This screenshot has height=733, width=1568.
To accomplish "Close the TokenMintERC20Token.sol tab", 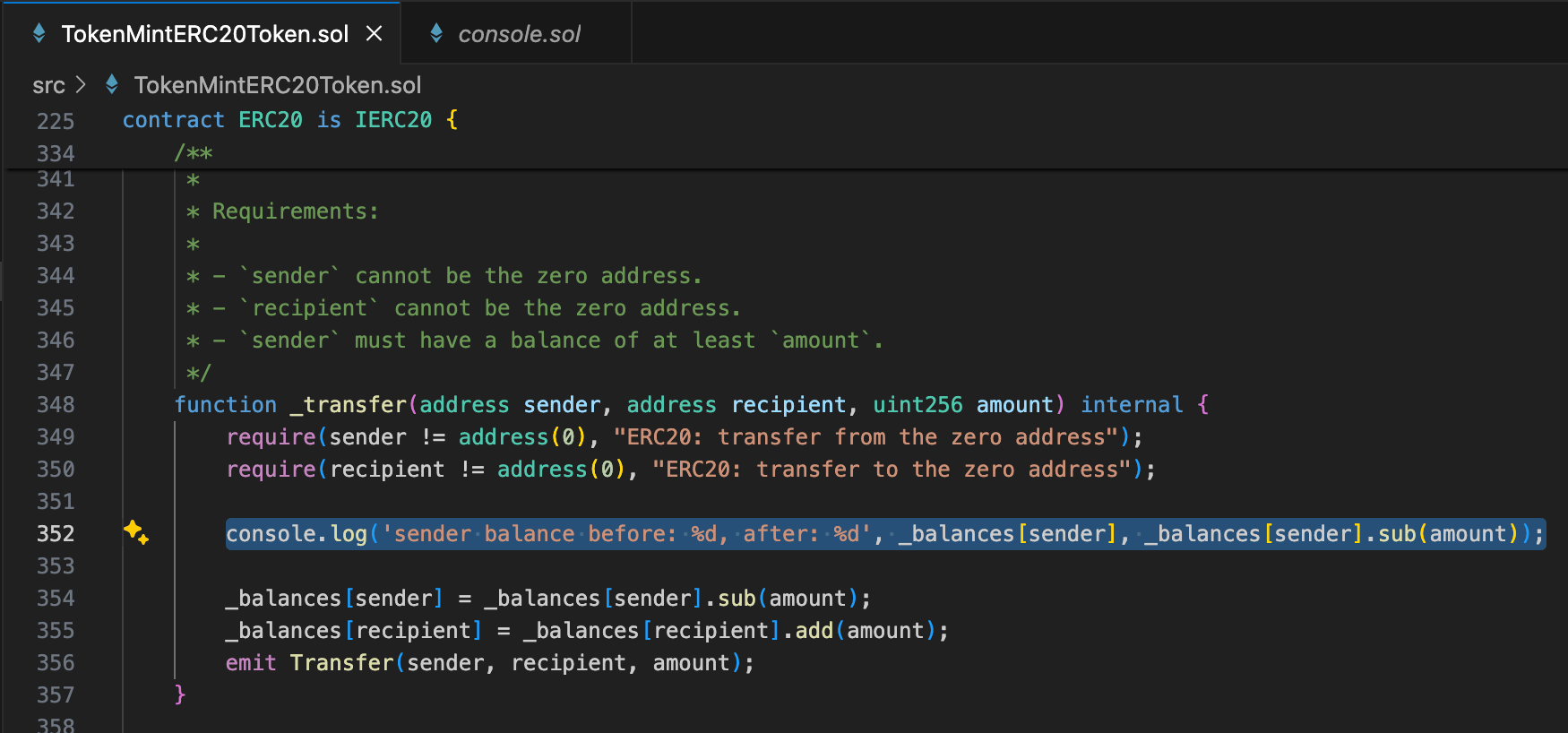I will pyautogui.click(x=375, y=34).
